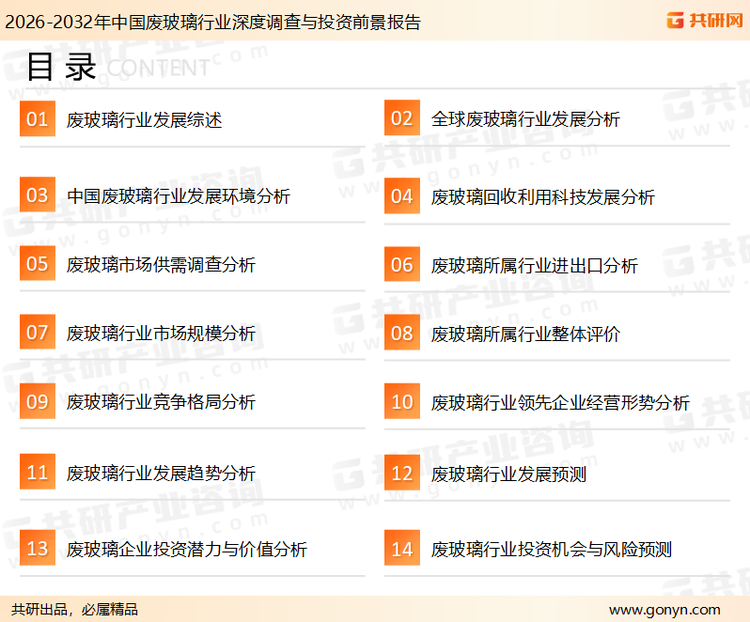The width and height of the screenshot is (750, 622).
Task: Click the orange 09 number badge
Action: (37, 401)
